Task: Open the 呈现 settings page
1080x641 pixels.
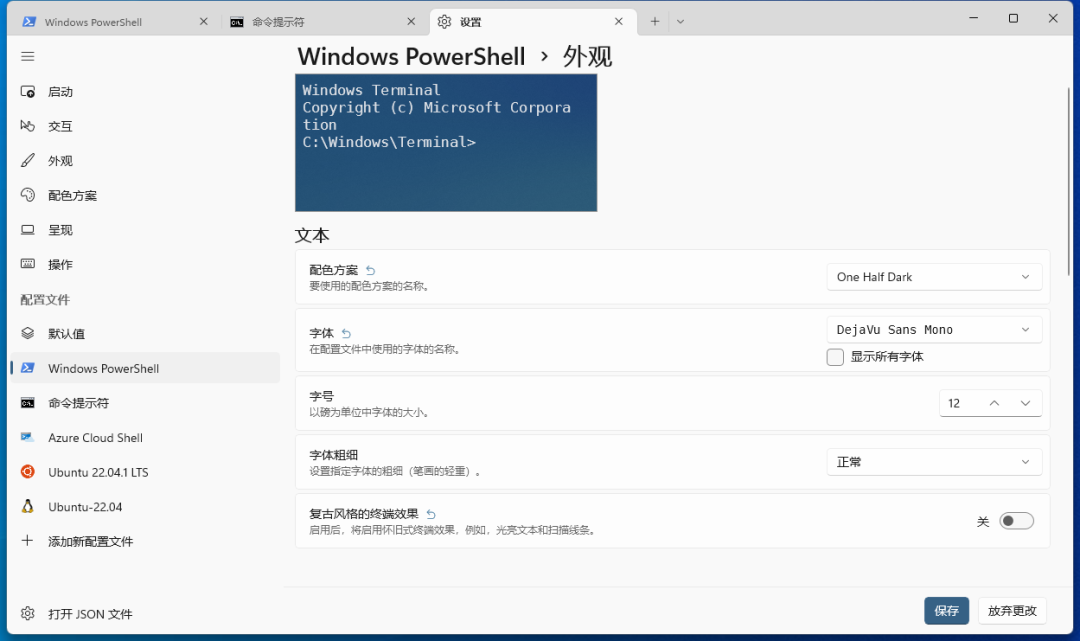Action: (x=145, y=230)
